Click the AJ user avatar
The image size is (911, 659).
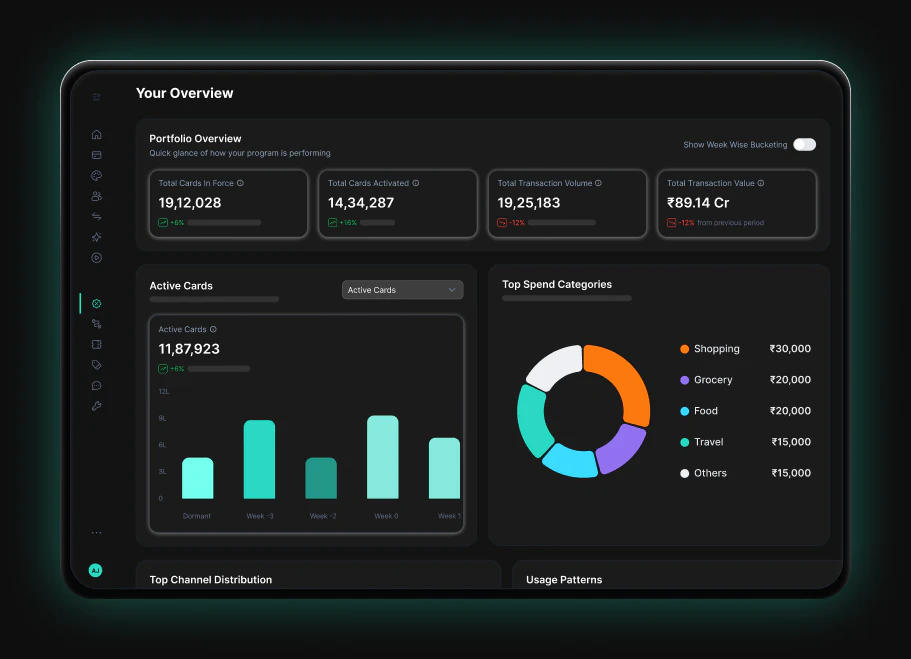(x=96, y=571)
